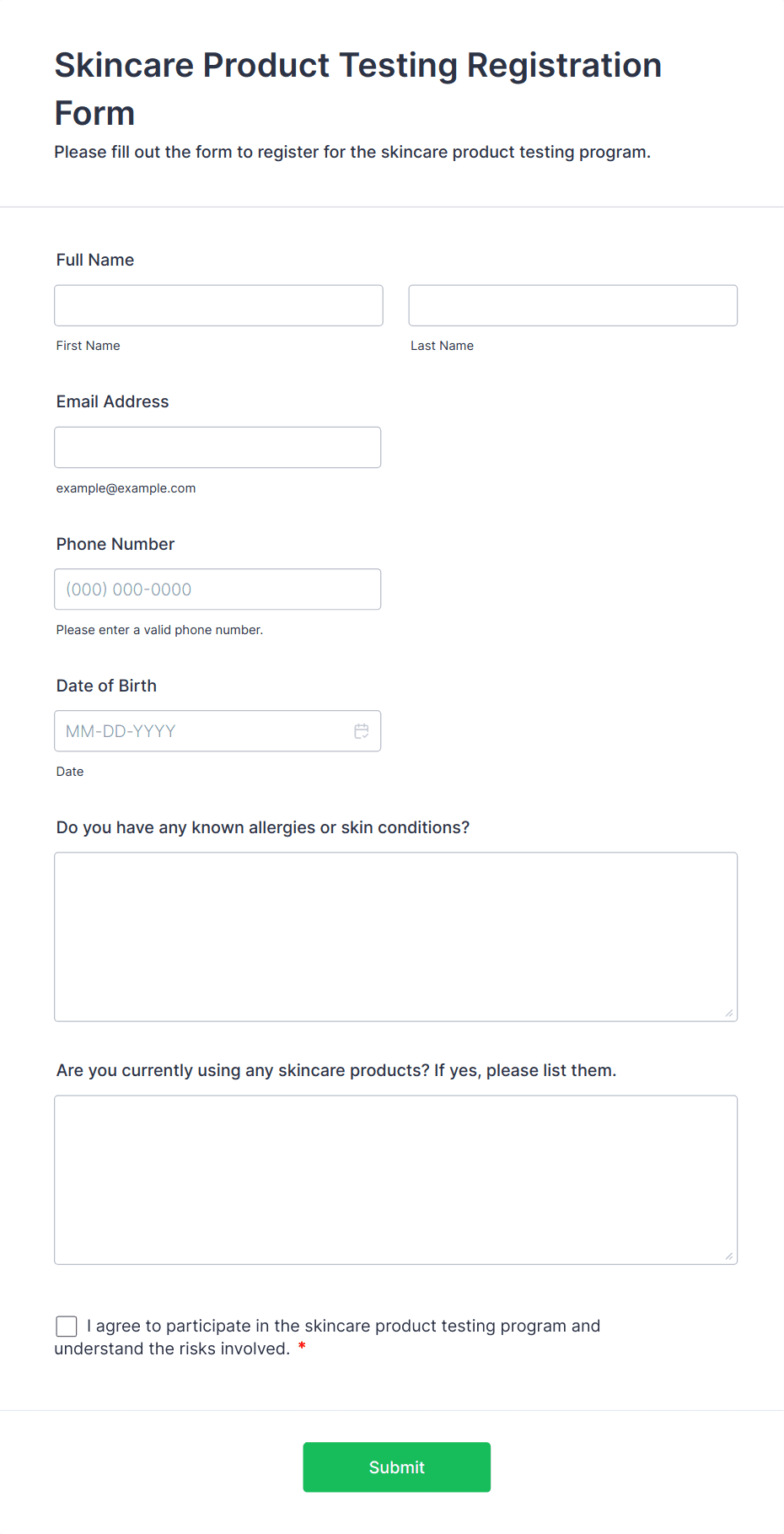The width and height of the screenshot is (784, 1534).
Task: Select the Email Address text box
Action: pyautogui.click(x=217, y=447)
